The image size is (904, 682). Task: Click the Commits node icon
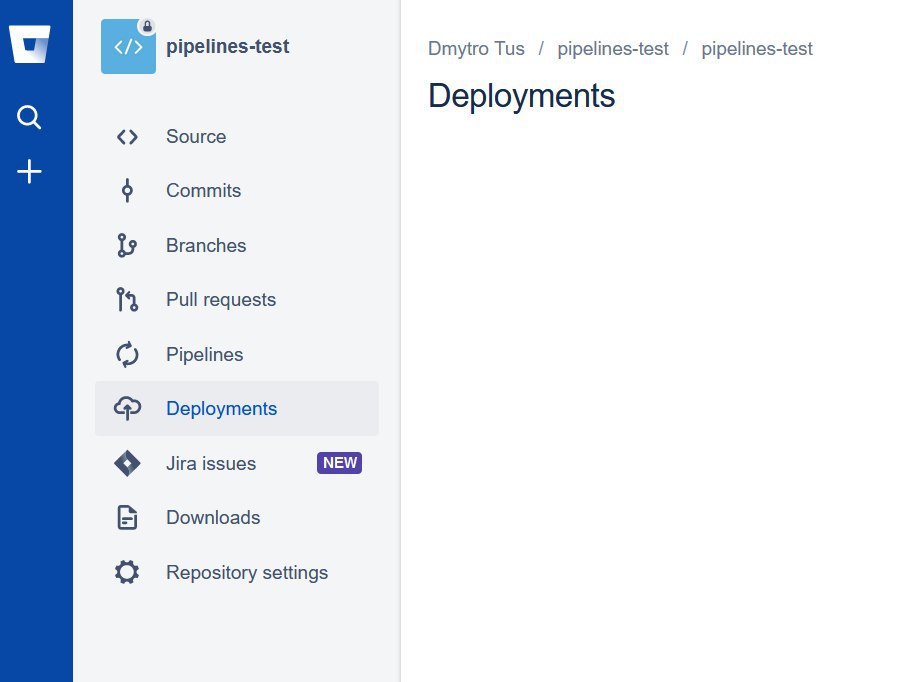[127, 191]
